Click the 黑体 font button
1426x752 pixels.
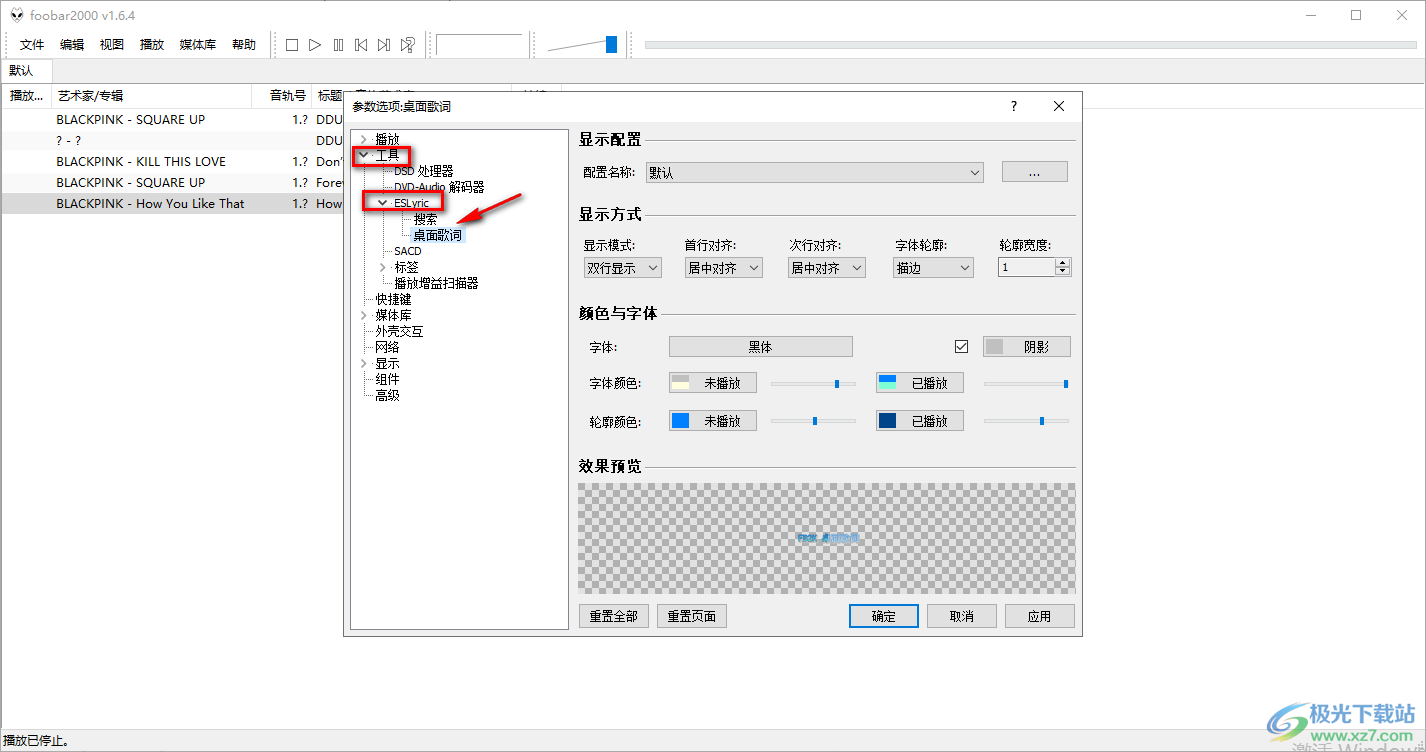pyautogui.click(x=760, y=347)
